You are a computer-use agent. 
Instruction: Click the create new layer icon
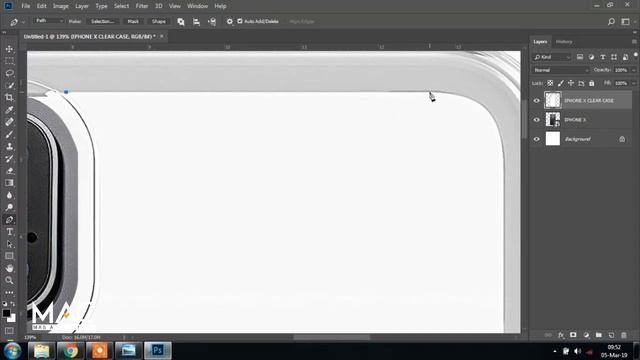(x=611, y=335)
